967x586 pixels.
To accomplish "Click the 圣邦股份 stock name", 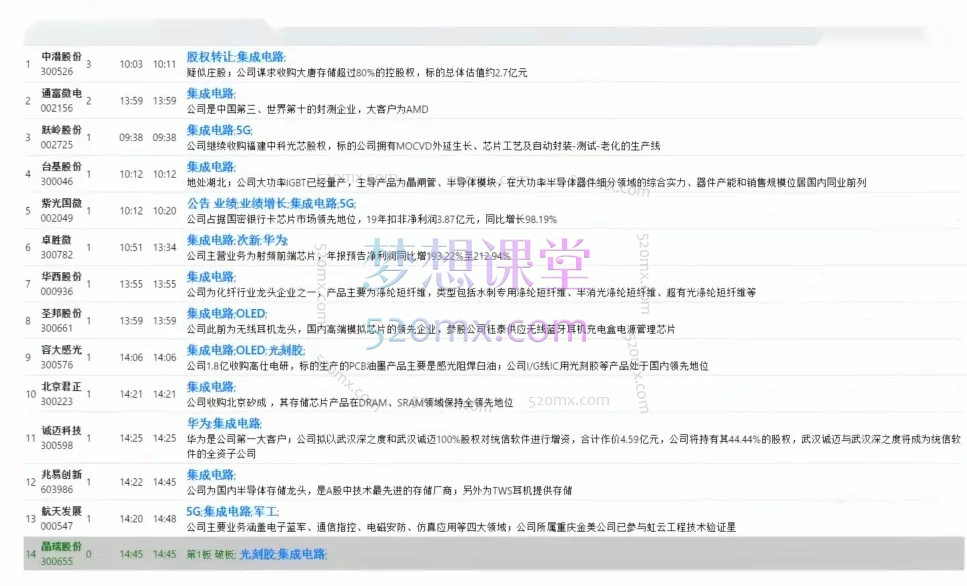I will (61, 314).
